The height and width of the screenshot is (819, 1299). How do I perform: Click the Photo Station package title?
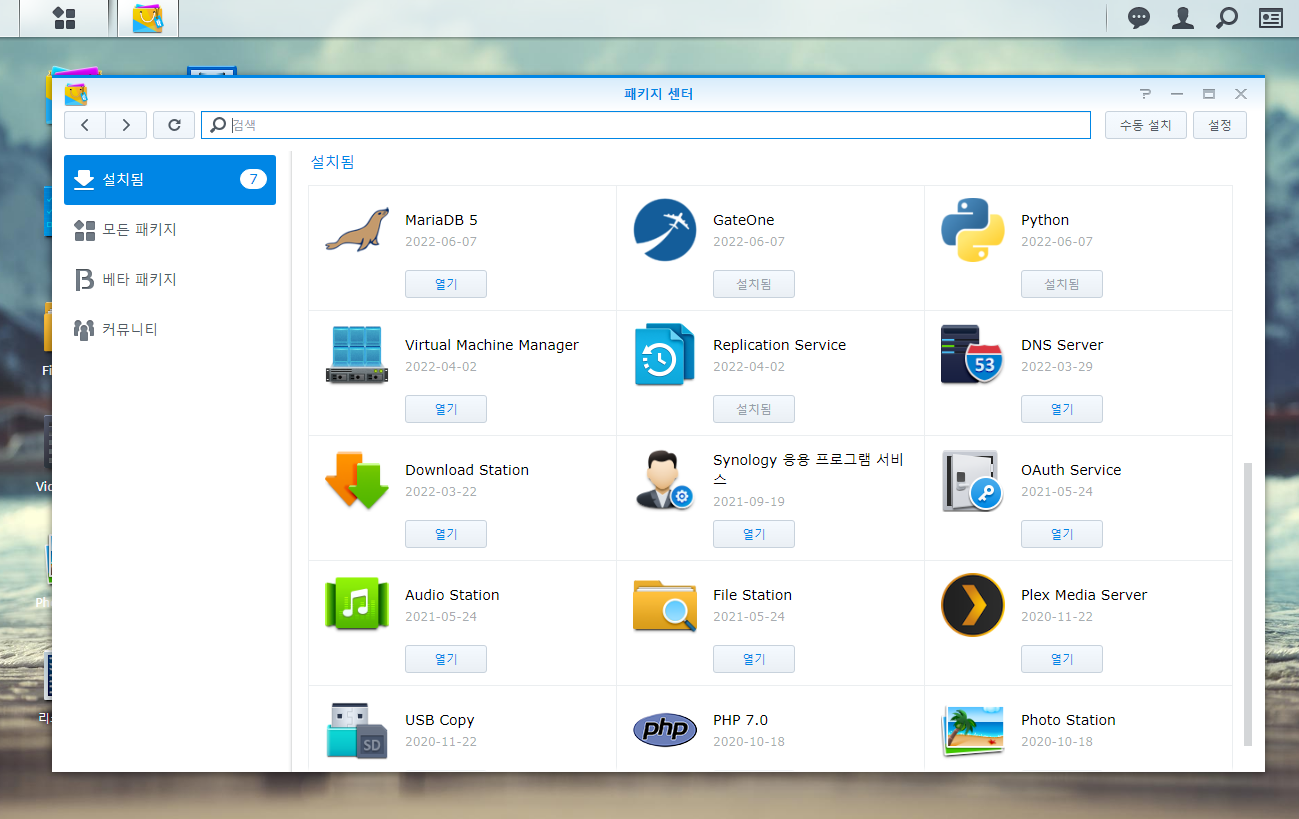(x=1068, y=720)
